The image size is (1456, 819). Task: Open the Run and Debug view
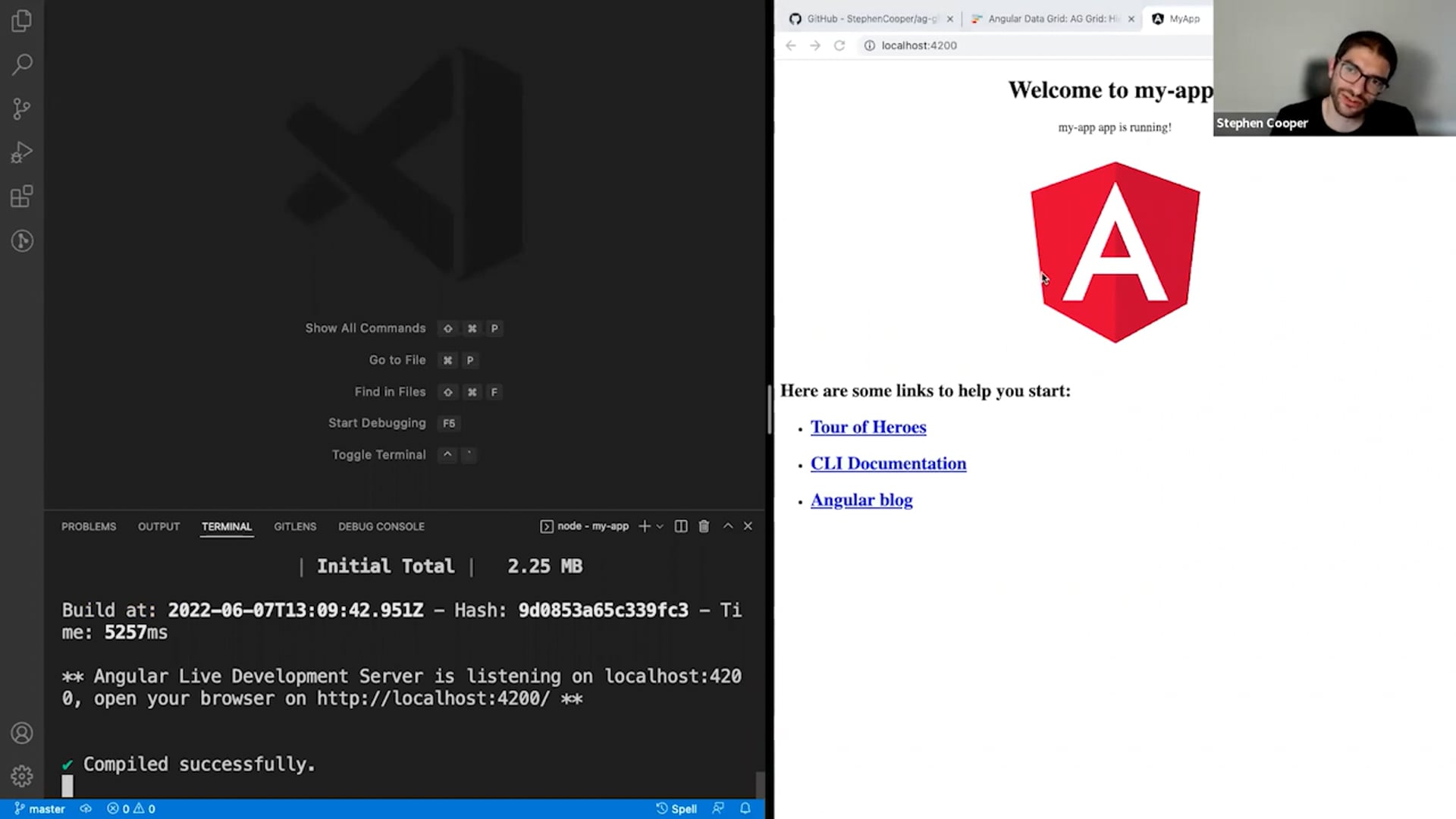(21, 152)
